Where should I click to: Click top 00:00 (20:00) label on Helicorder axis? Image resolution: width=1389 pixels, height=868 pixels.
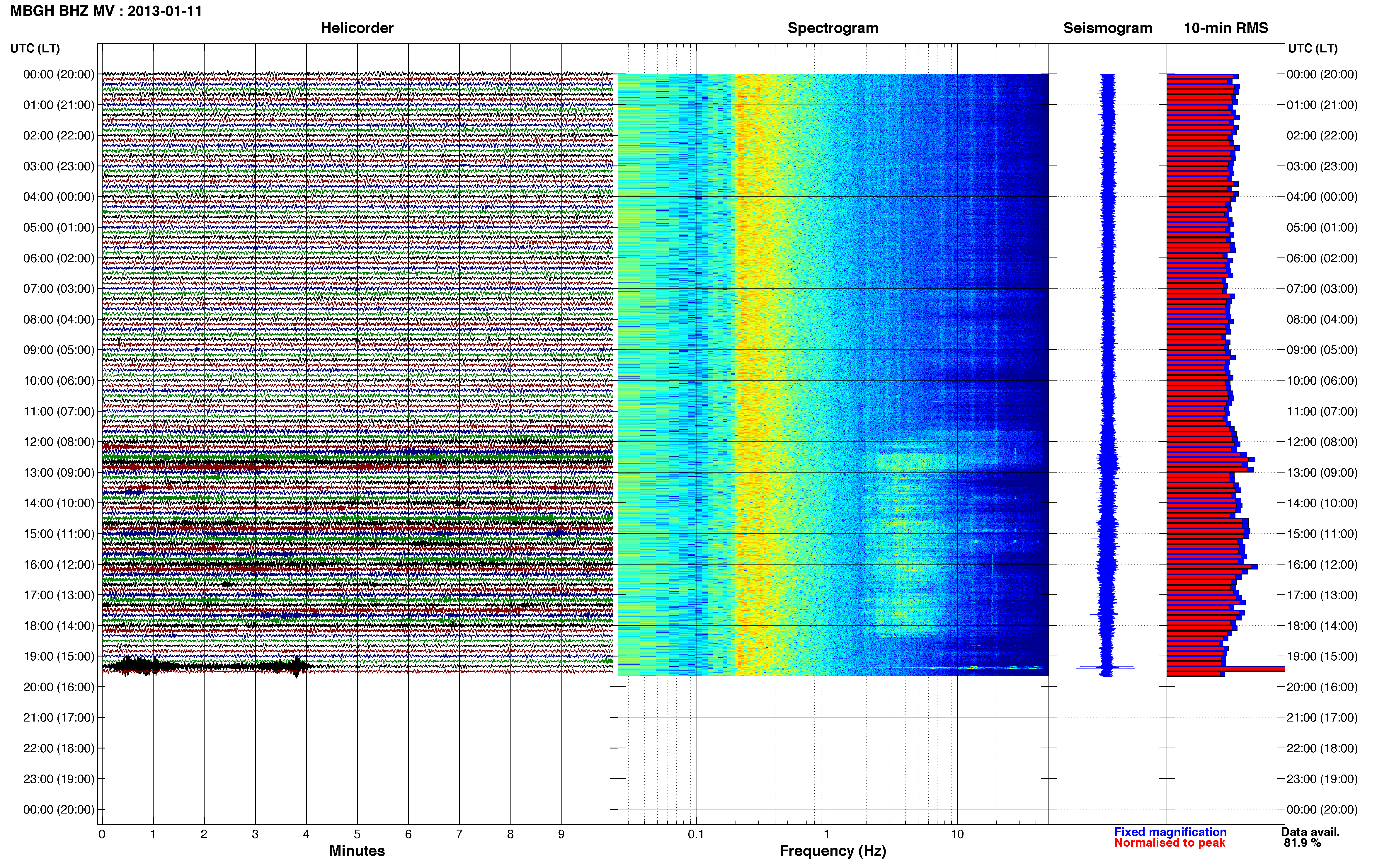coord(59,74)
